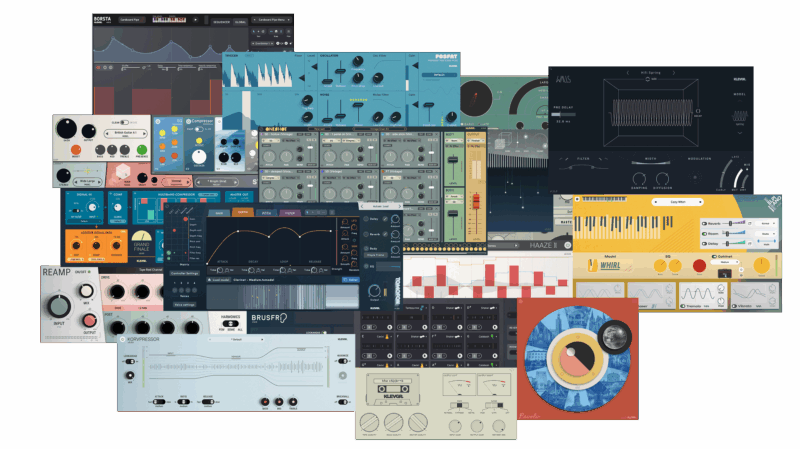
Task: Go to next preset after Hifi Spring
Action: point(673,73)
